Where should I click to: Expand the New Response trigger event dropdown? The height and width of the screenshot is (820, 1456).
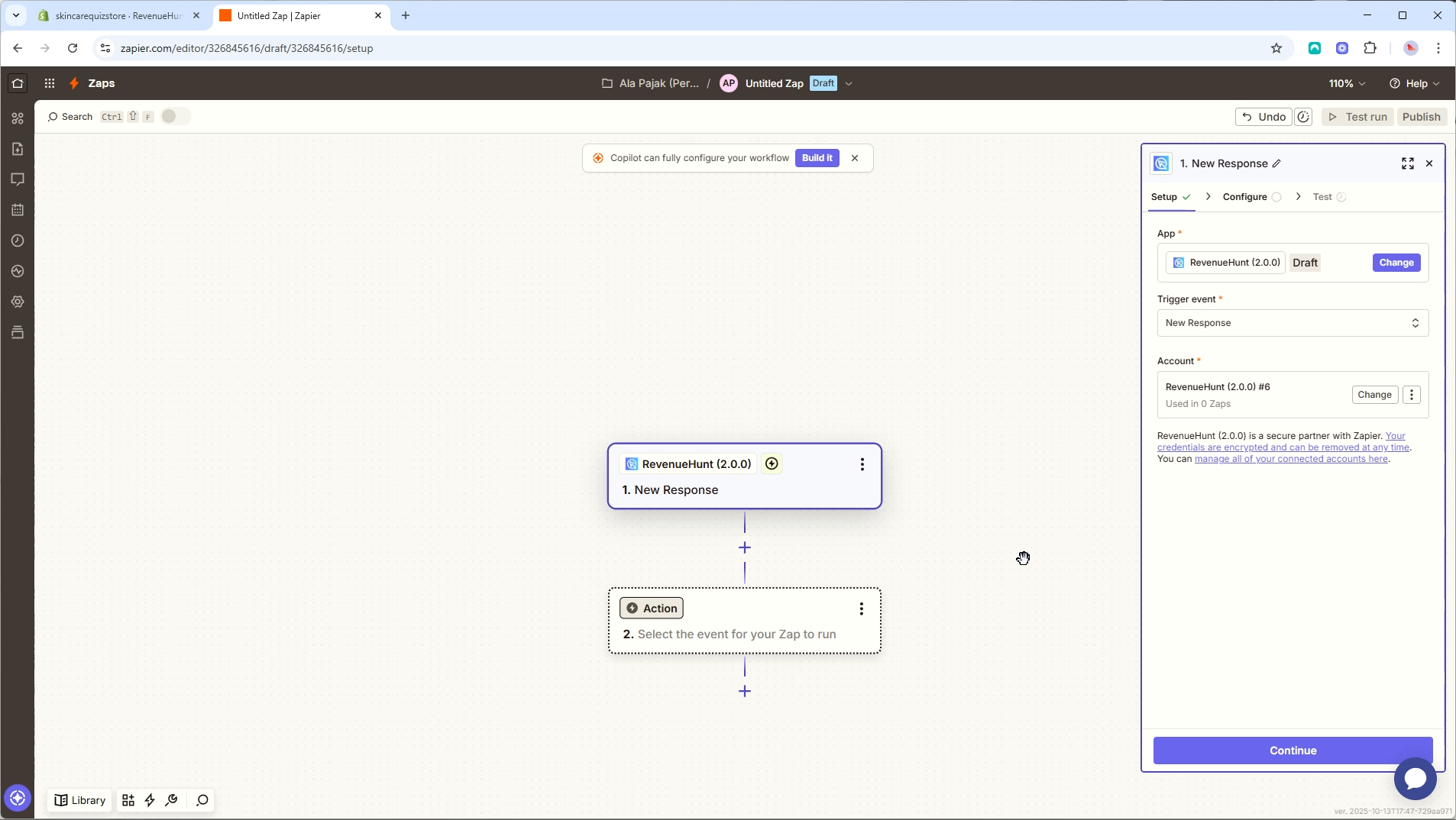tap(1293, 323)
